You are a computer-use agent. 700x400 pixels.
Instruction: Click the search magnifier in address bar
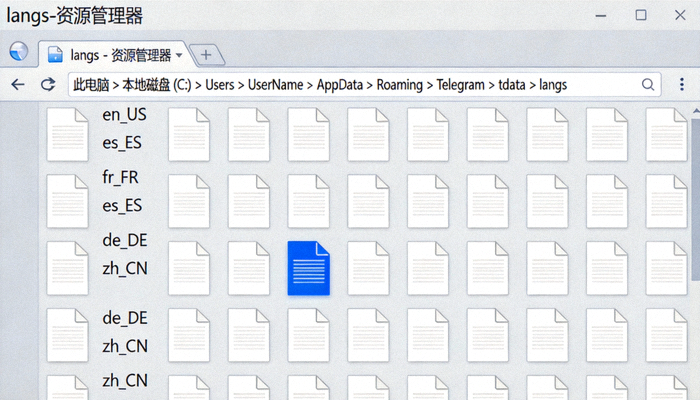click(x=648, y=85)
